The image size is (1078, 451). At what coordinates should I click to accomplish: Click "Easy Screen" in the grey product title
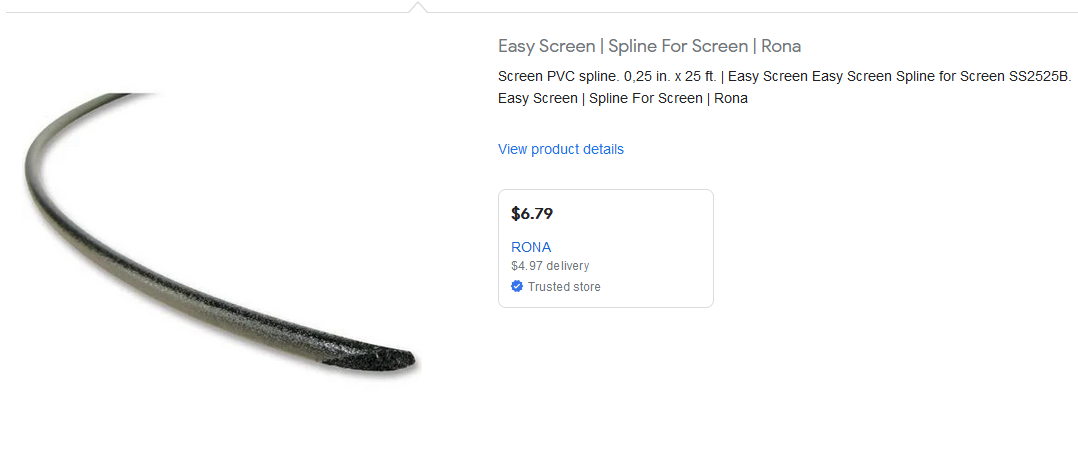(x=545, y=46)
